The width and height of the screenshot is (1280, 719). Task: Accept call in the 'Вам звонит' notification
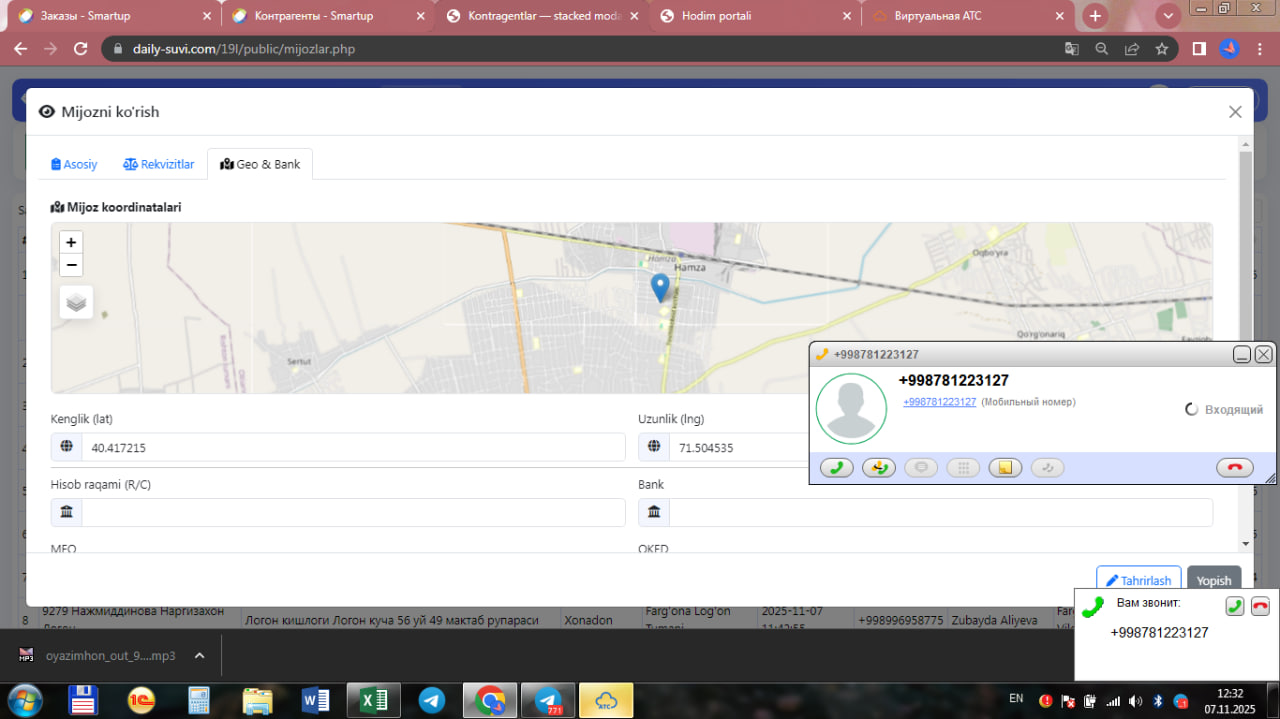pyautogui.click(x=1235, y=605)
